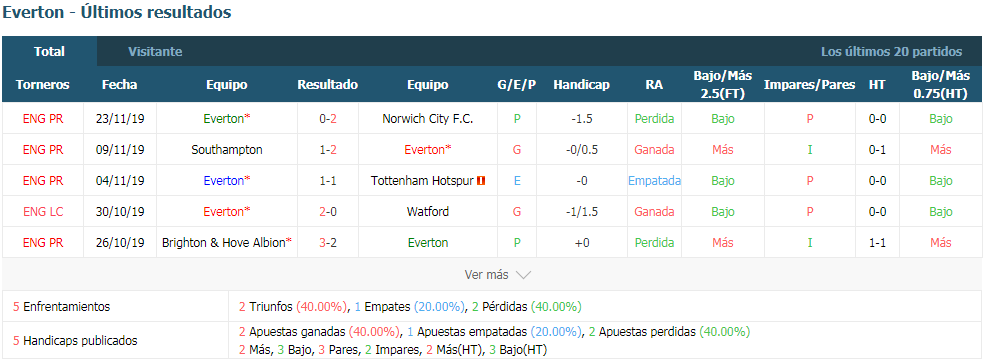This screenshot has width=987, height=363.
Task: Click the Tottenham Hotspur team name
Action: tap(422, 181)
